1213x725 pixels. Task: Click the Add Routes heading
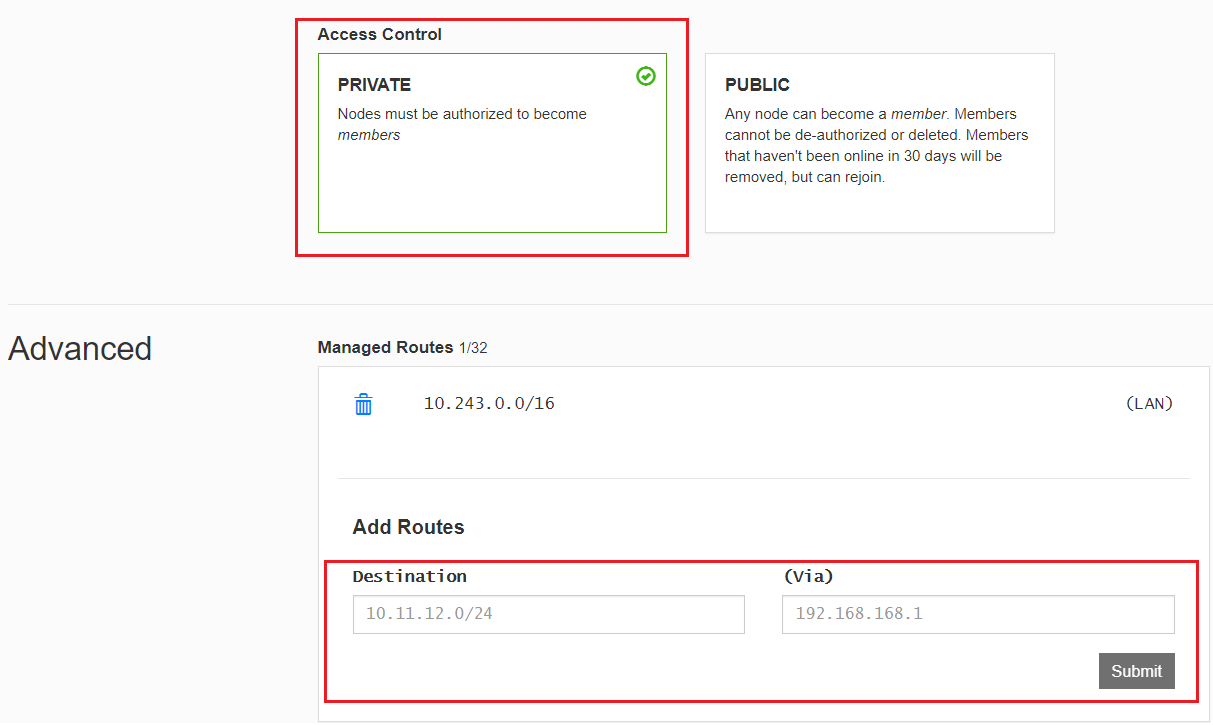click(408, 527)
